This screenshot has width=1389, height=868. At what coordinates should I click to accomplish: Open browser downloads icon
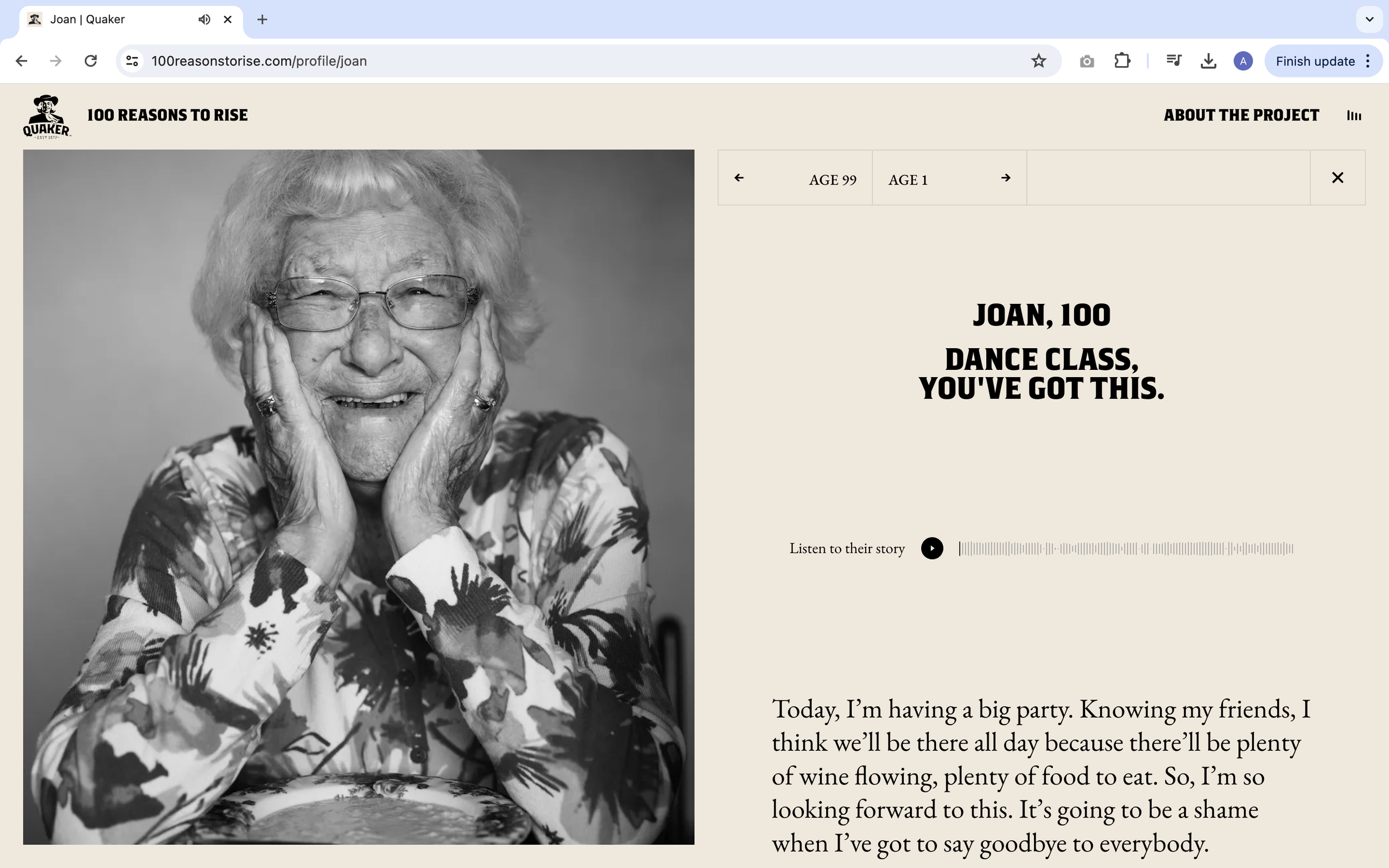[1208, 61]
